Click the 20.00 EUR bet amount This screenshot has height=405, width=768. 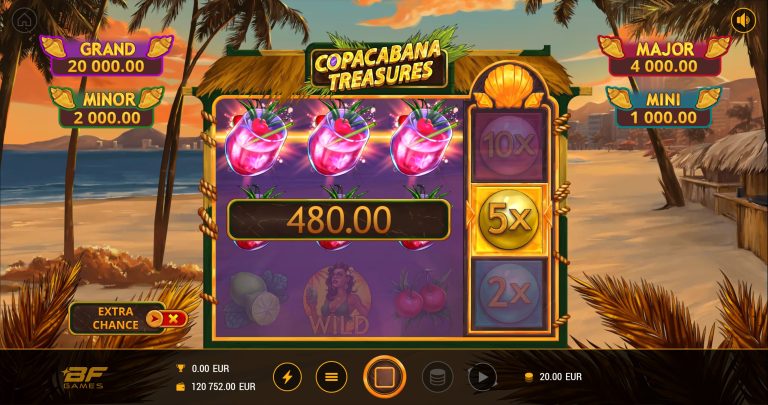[x=553, y=377]
